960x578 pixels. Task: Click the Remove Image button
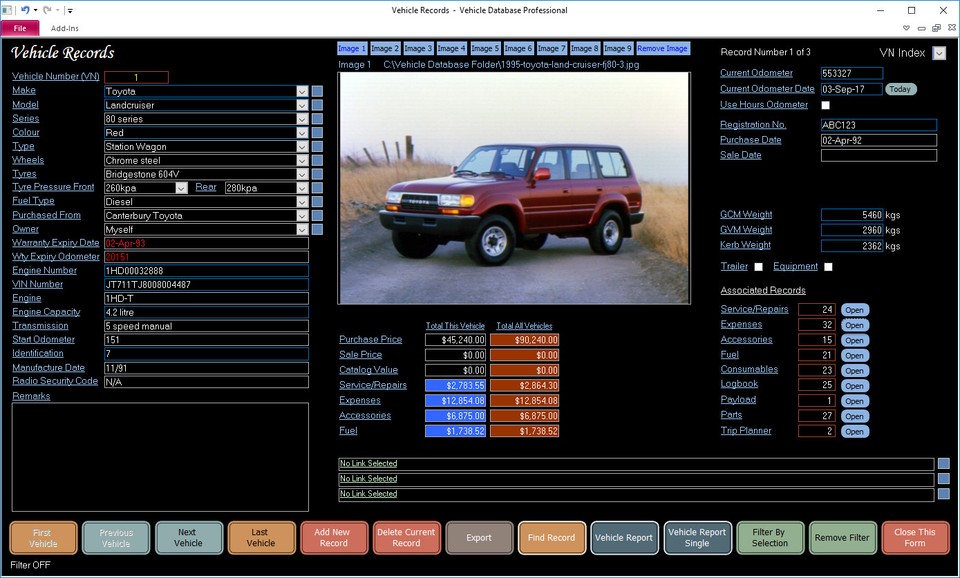[662, 48]
